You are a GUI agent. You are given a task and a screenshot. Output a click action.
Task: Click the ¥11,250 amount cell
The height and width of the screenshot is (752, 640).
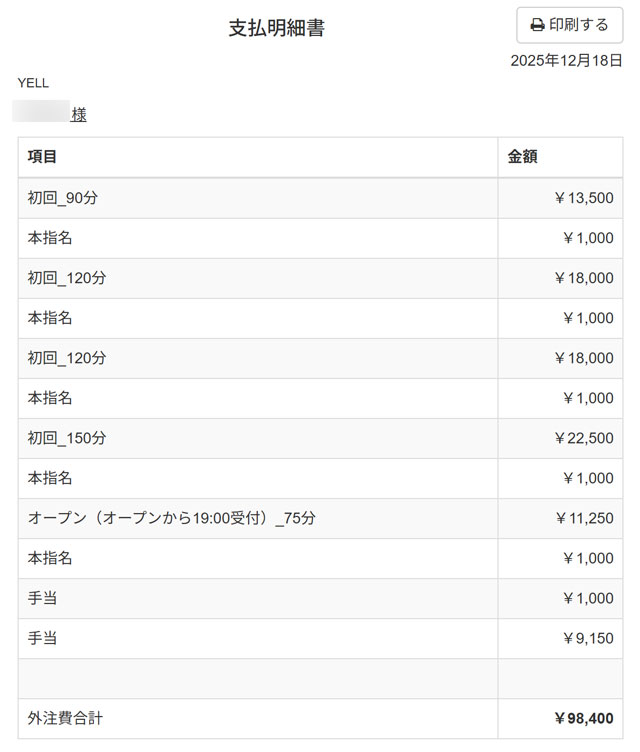click(583, 518)
